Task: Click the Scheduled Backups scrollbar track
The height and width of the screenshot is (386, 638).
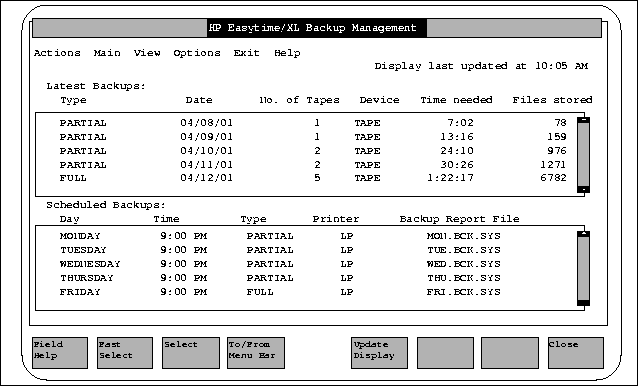Action: coord(583,268)
